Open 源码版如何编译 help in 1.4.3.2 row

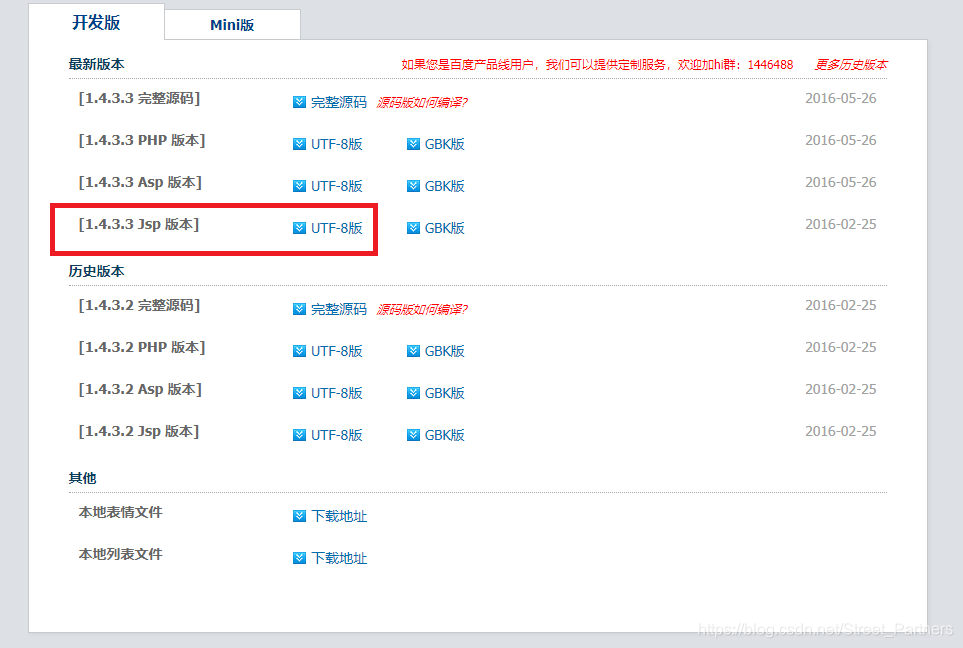coord(422,309)
